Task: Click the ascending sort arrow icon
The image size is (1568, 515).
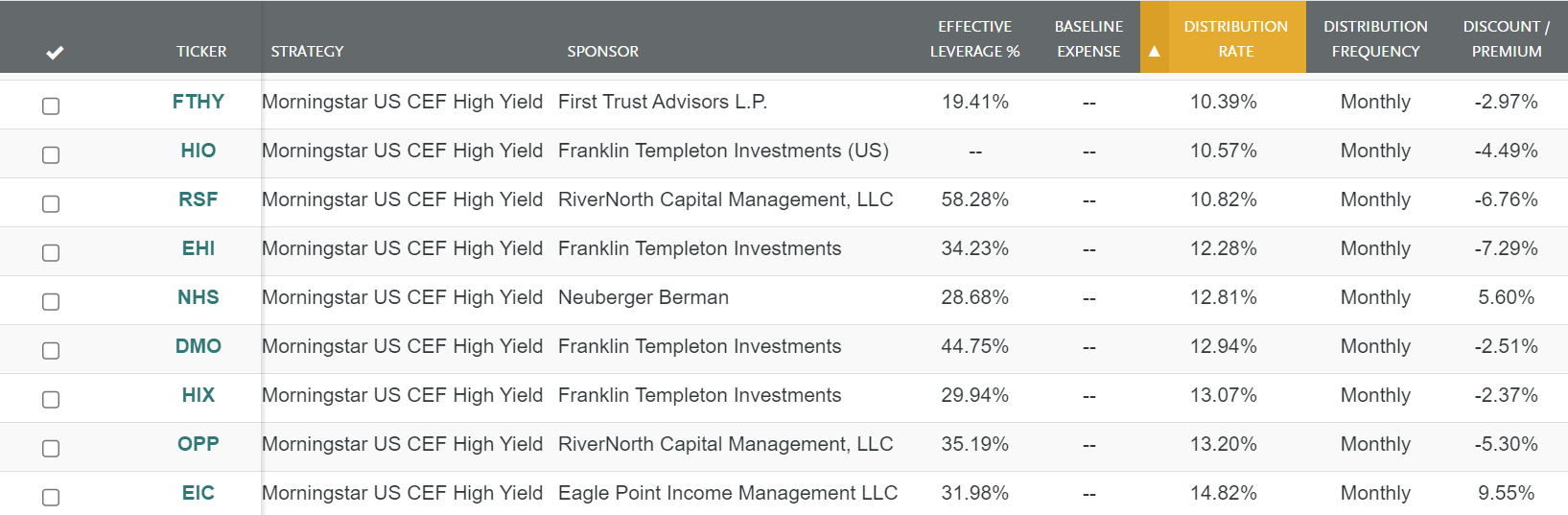Action: click(1154, 52)
